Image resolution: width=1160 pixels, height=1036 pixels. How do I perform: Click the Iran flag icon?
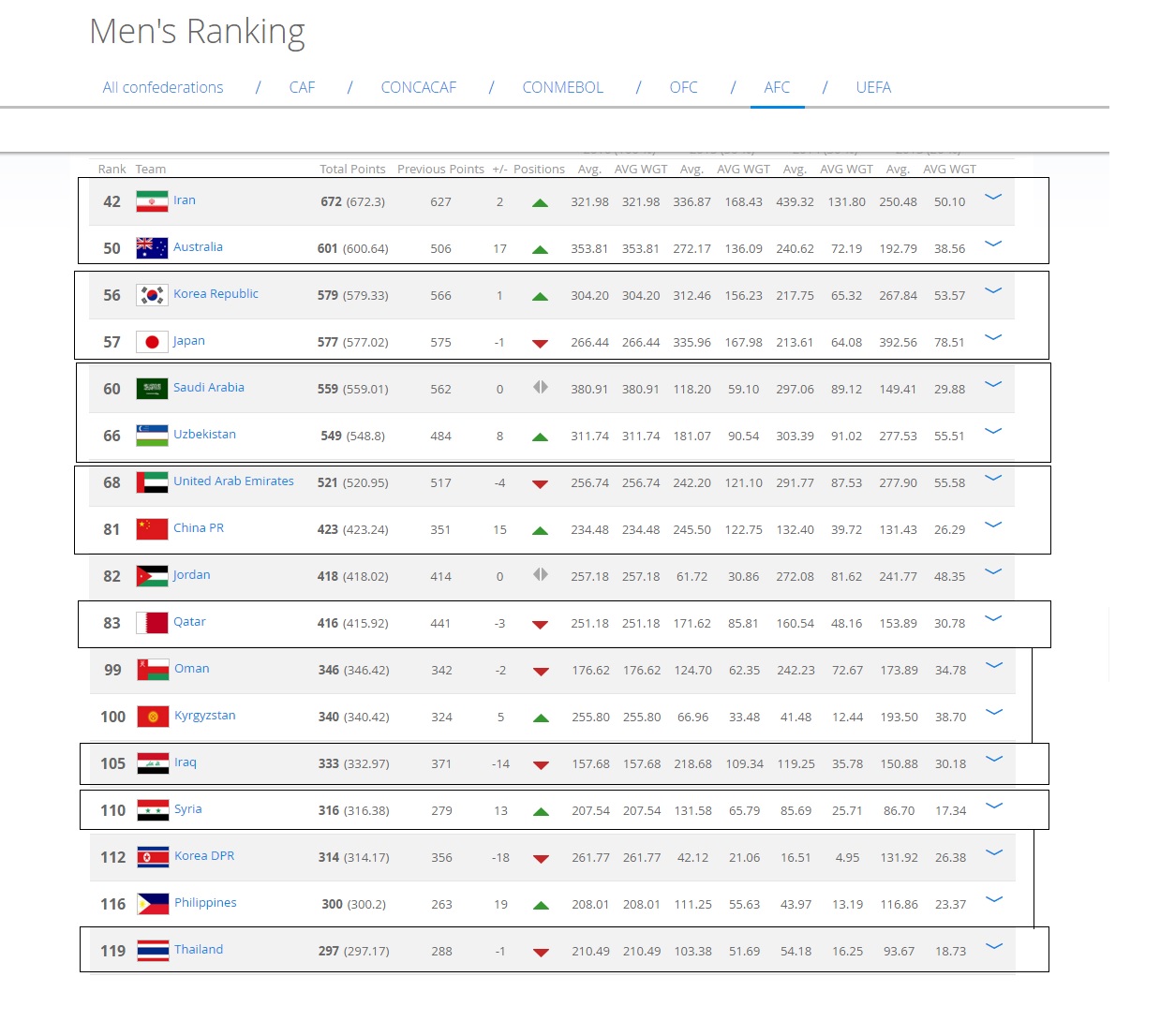pos(152,201)
